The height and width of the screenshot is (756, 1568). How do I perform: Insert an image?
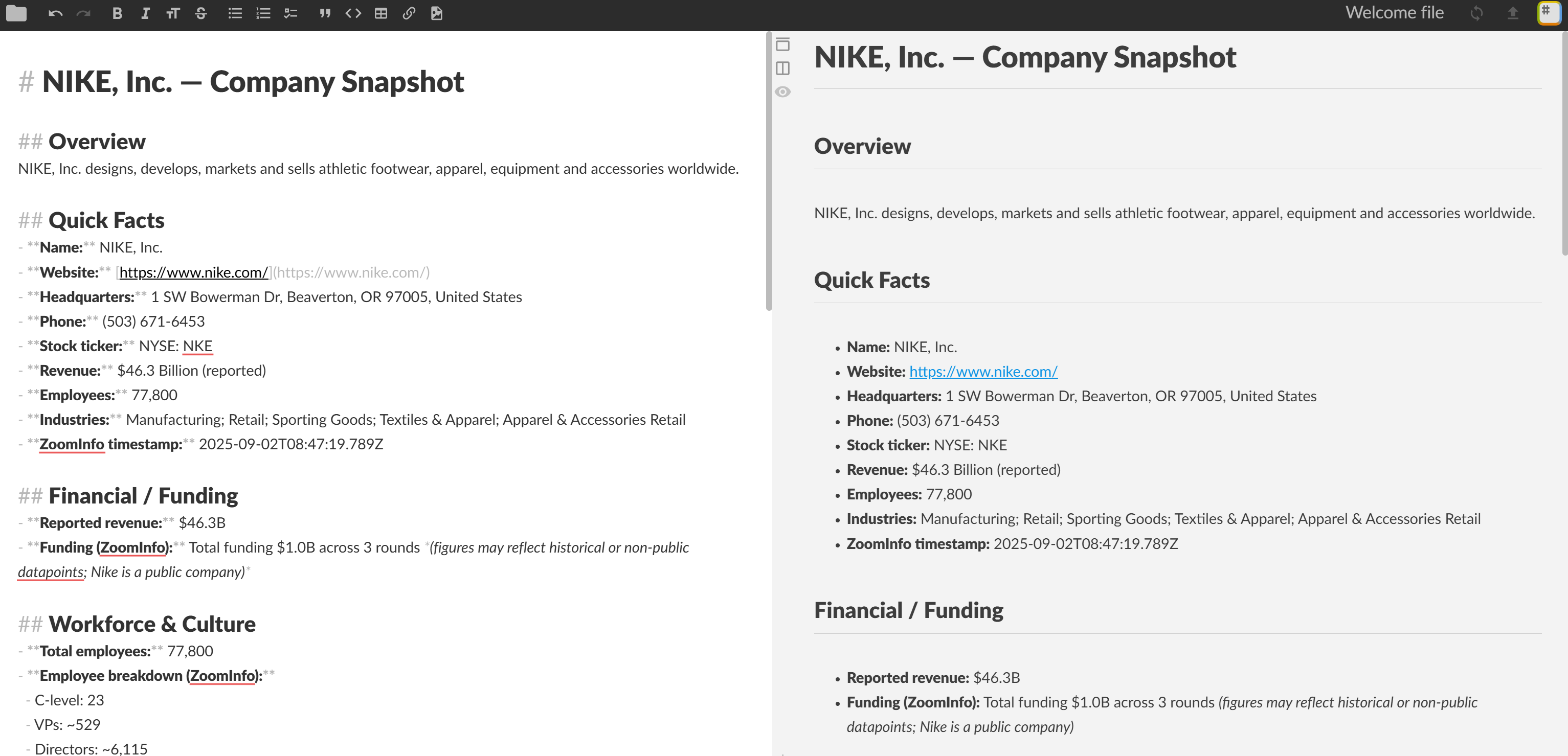point(436,13)
